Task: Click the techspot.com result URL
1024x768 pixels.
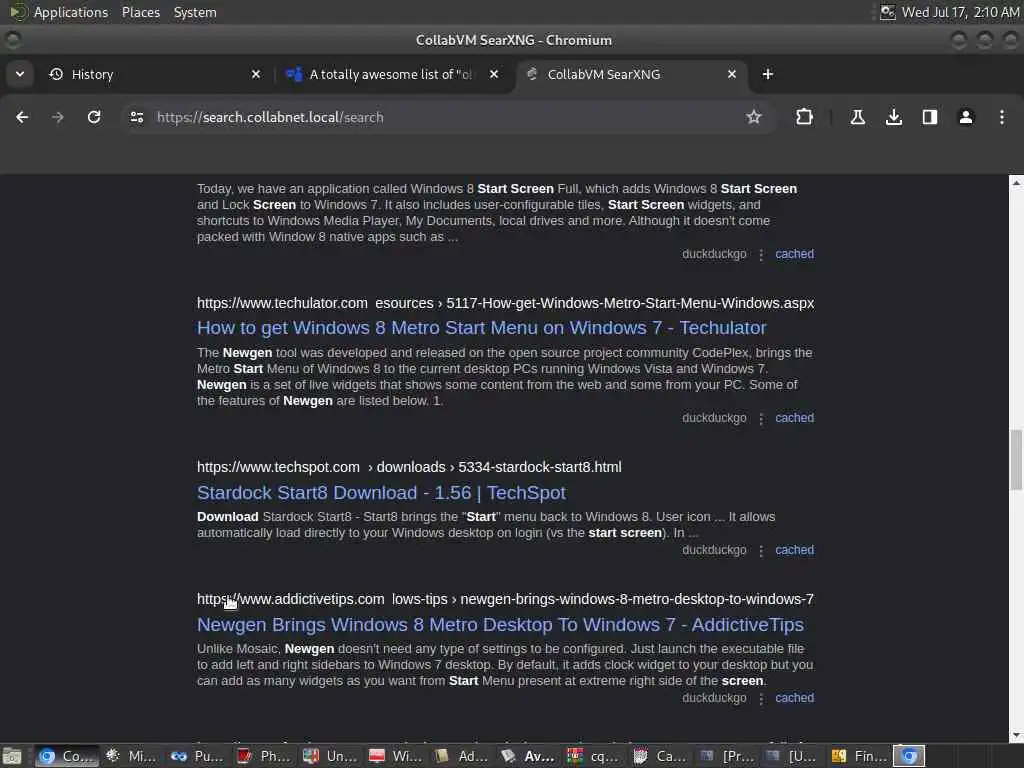Action: 409,468
